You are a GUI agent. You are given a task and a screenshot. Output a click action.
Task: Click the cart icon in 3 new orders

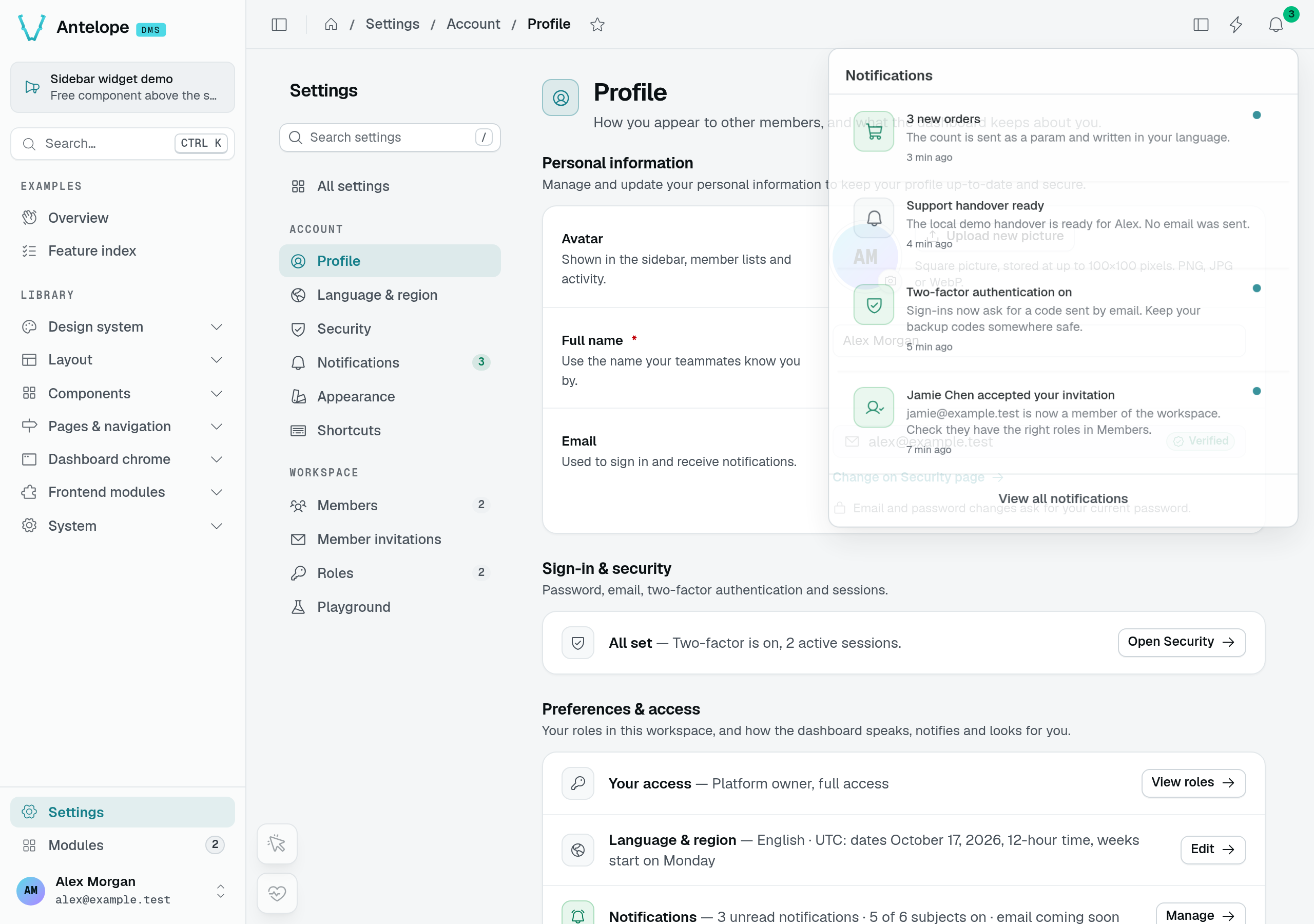click(873, 131)
